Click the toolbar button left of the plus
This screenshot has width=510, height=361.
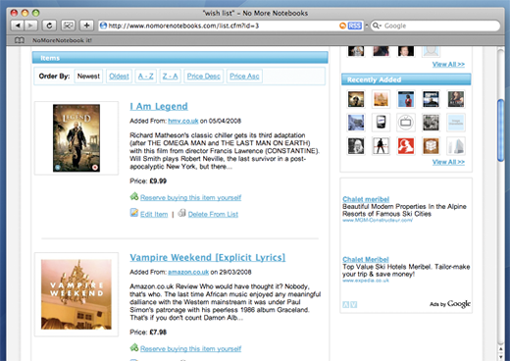coord(68,25)
